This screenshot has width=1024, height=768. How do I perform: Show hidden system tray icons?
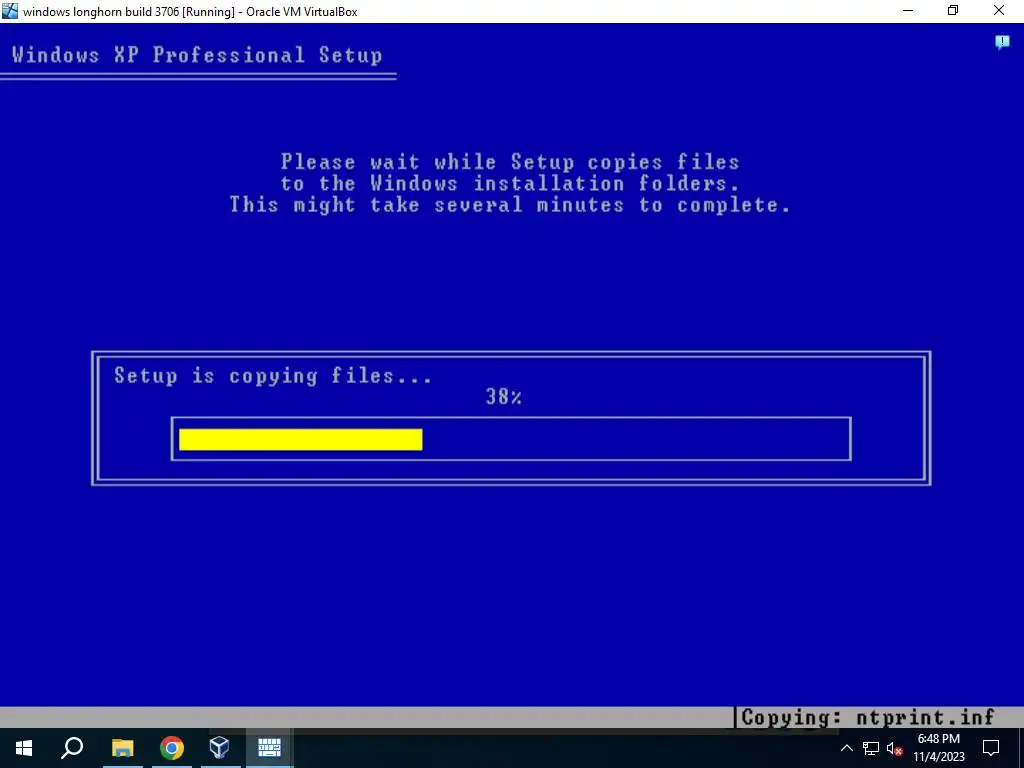[846, 748]
